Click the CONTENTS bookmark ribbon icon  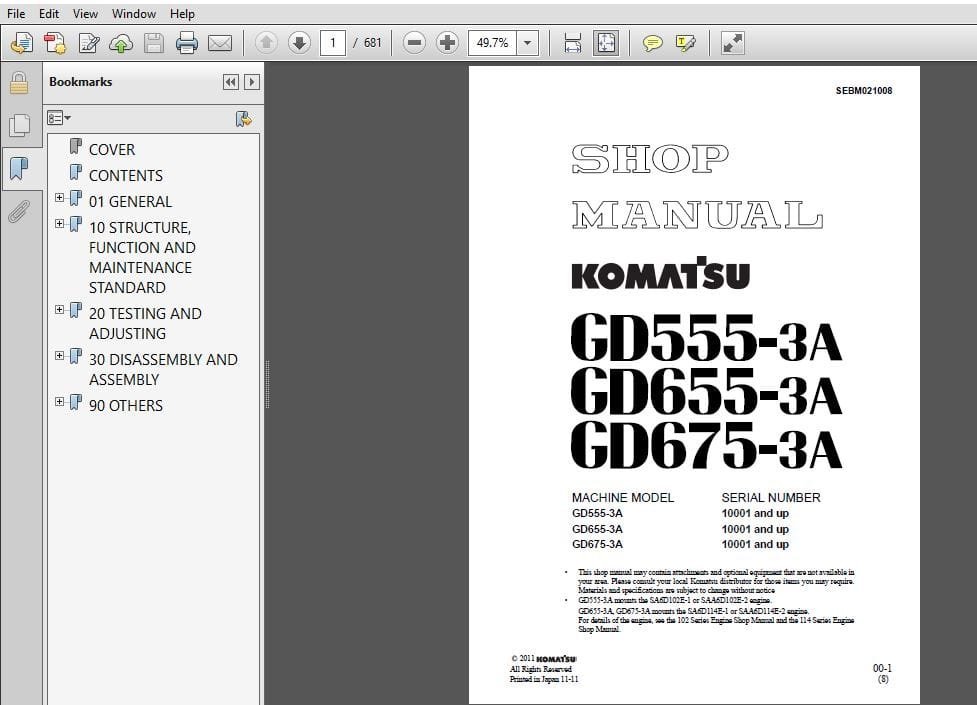(75, 172)
